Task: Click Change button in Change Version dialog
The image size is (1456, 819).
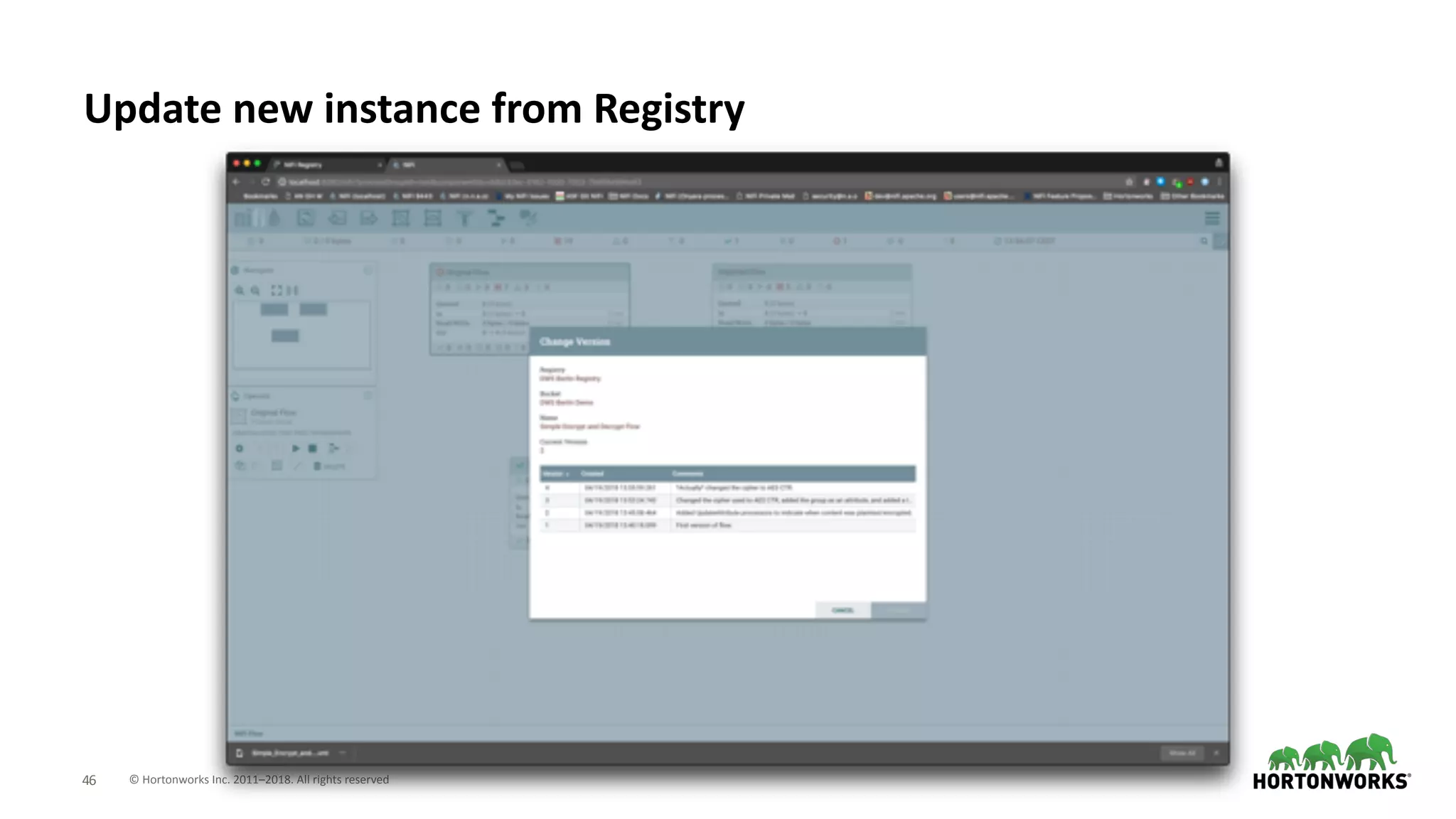Action: (x=899, y=611)
